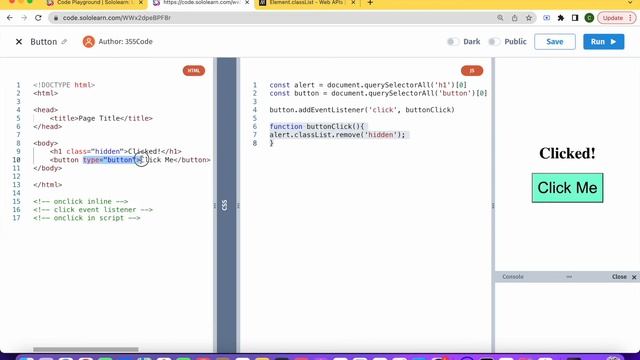Switch to Element.classList Web APIs tab

305,3
